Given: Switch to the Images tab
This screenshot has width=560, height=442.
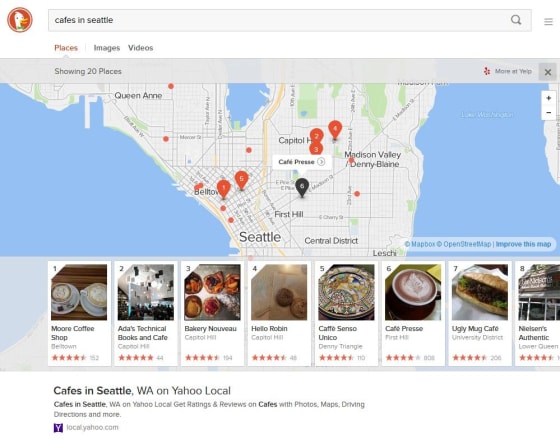Looking at the screenshot, I should coord(107,48).
